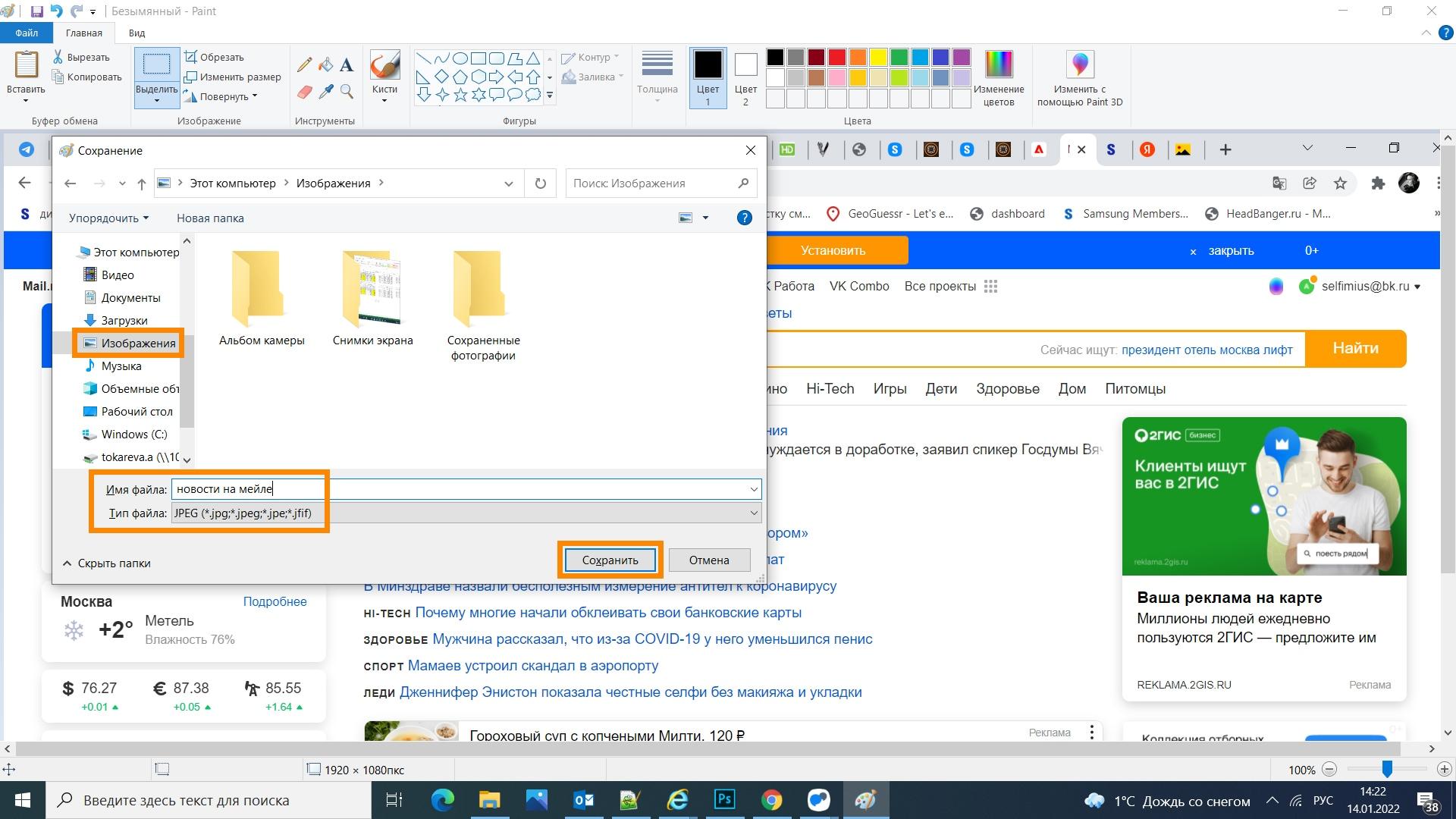Adjust the Paint zoom slider

coord(1387,769)
